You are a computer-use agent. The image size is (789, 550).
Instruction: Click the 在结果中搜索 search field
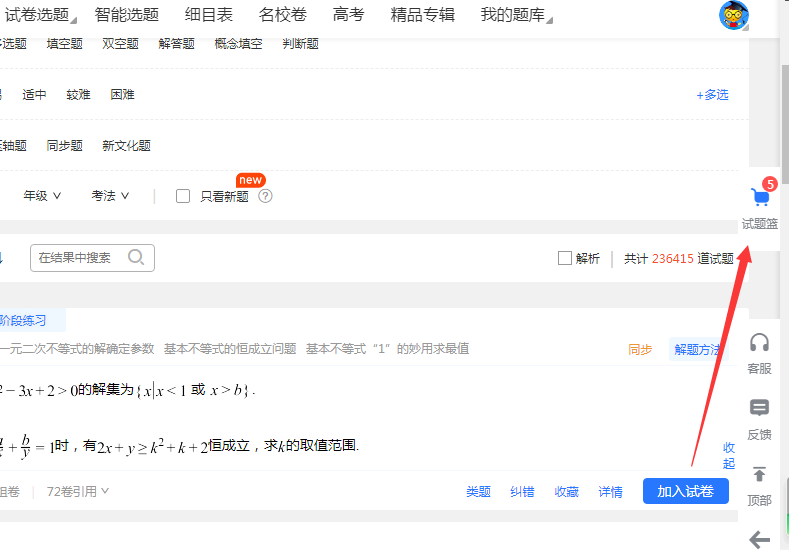80,258
